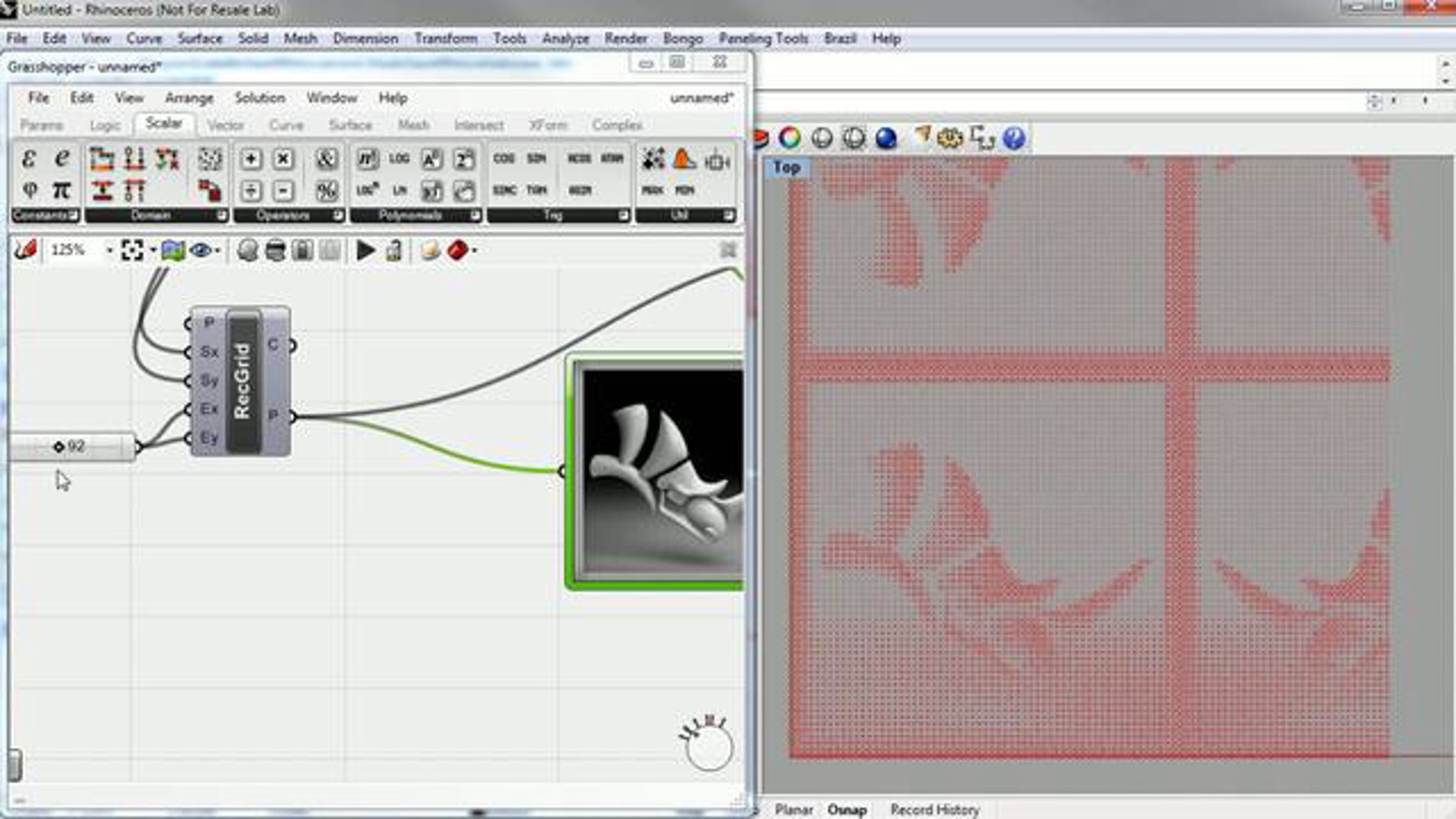The height and width of the screenshot is (819, 1456).
Task: Click the number slider showing 92
Action: coord(72,447)
